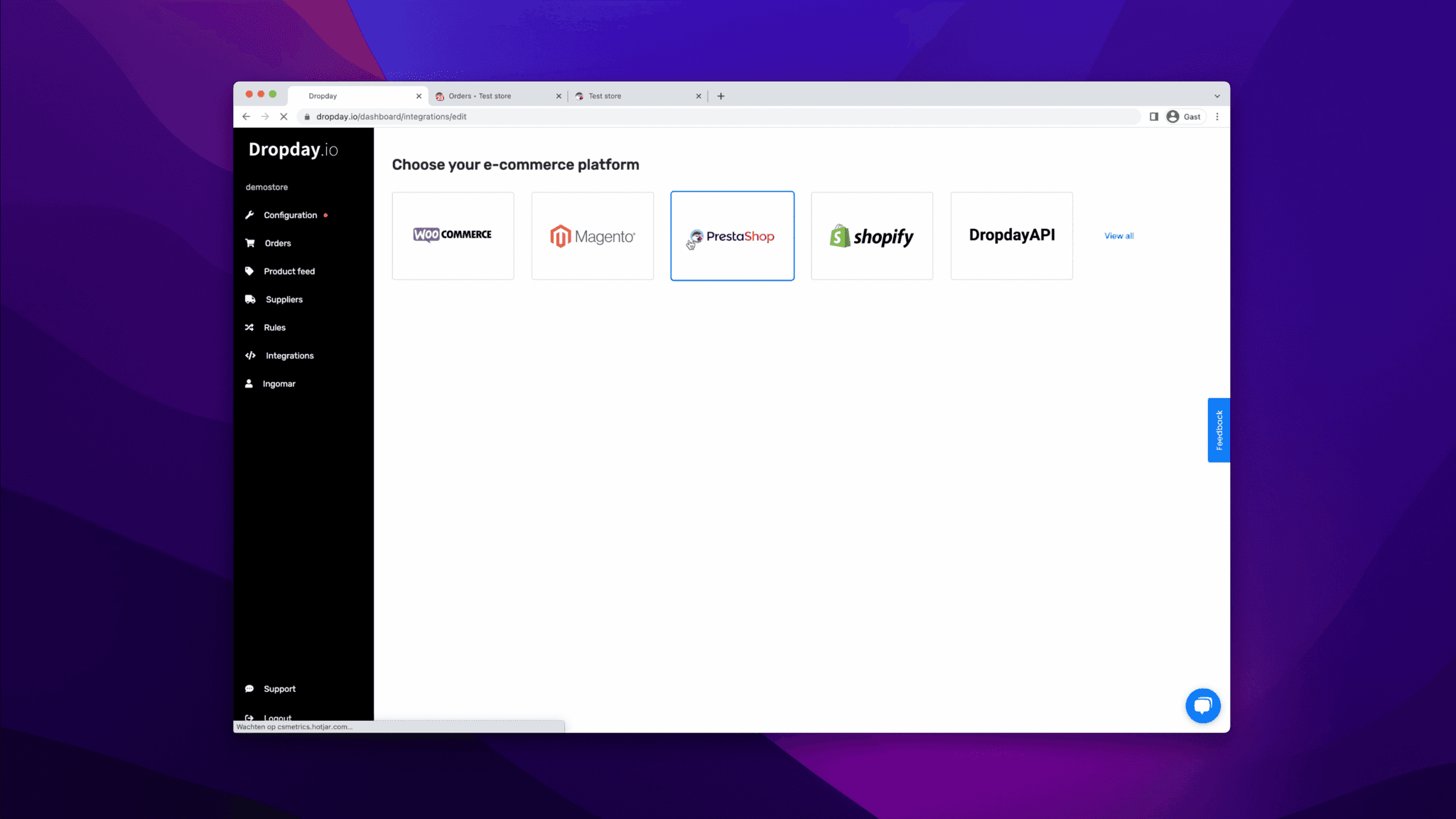Close the Dropday browser tab
1456x819 pixels.
[419, 96]
